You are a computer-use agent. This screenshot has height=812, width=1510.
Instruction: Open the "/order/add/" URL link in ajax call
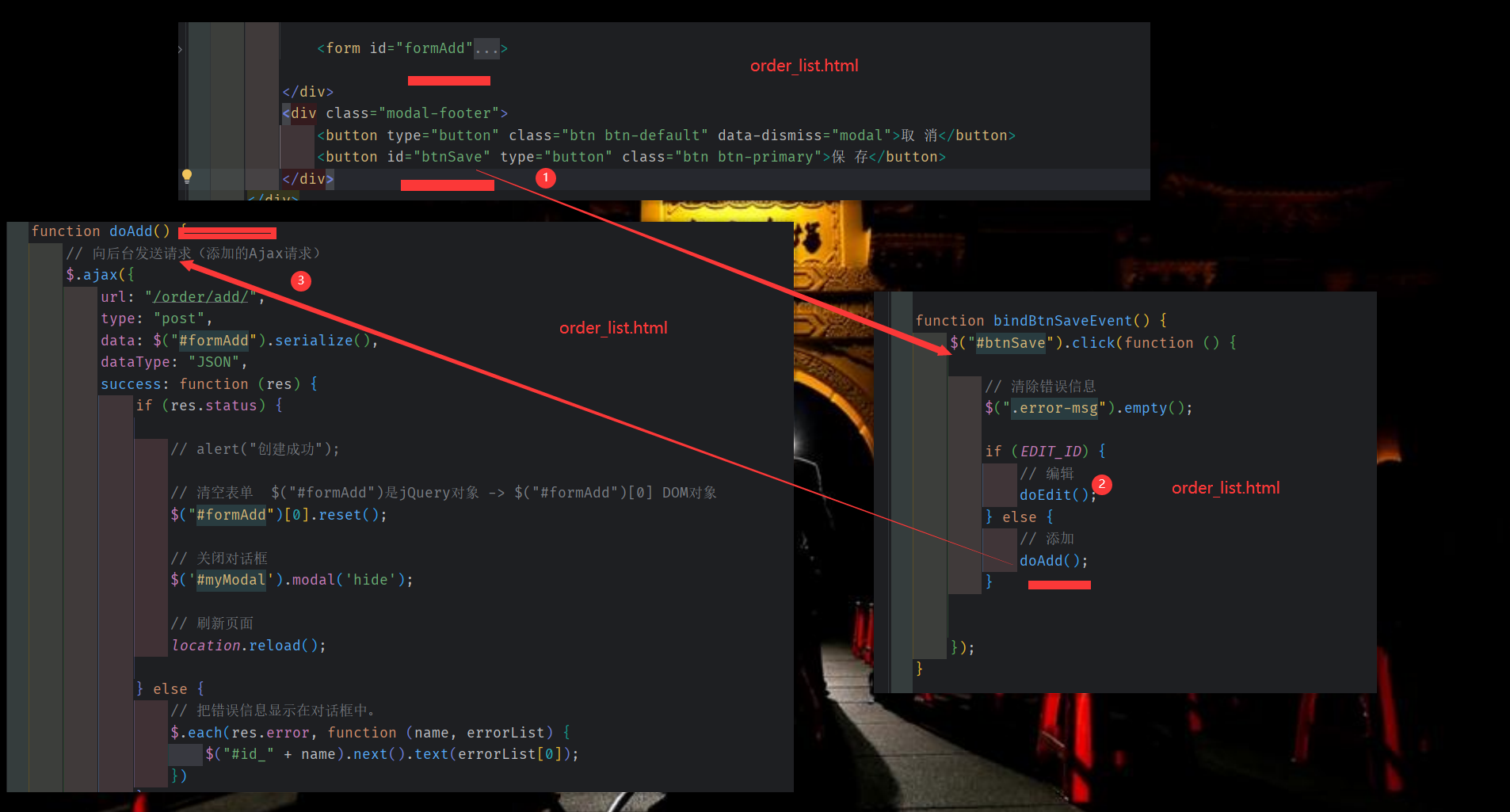pyautogui.click(x=200, y=297)
